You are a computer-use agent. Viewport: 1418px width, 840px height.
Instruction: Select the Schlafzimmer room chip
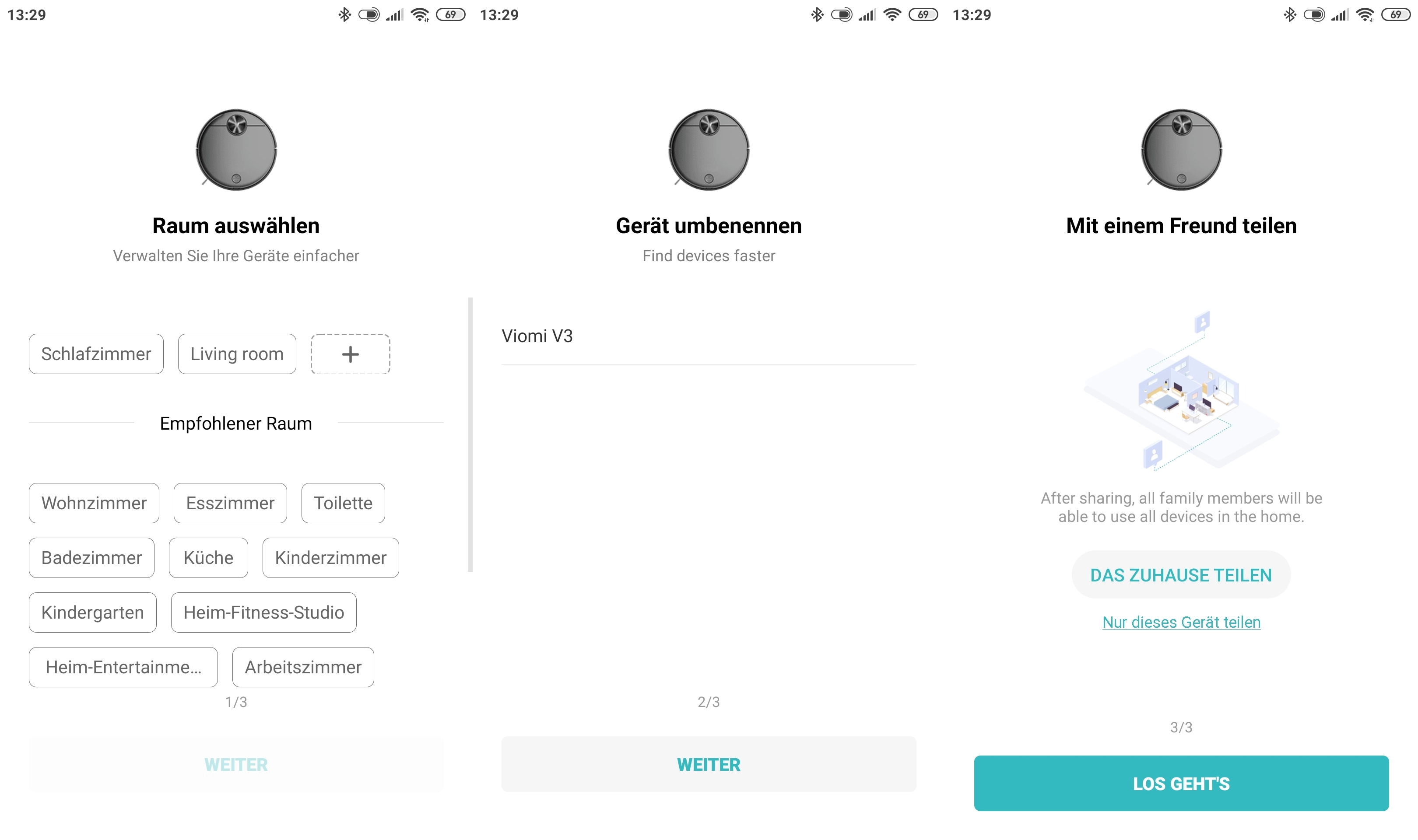[x=96, y=354]
